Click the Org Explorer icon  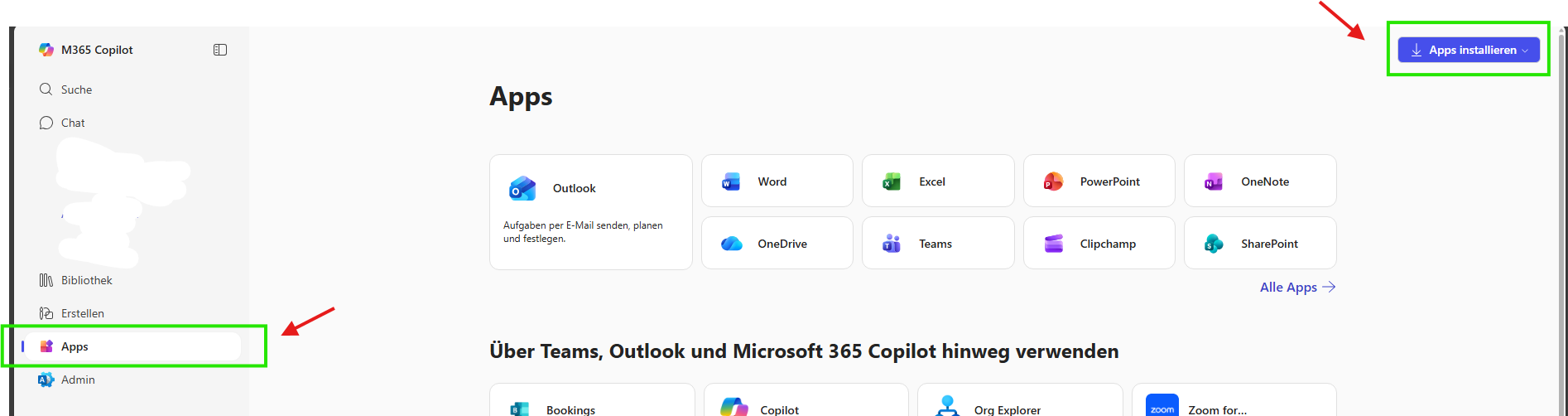(x=947, y=406)
